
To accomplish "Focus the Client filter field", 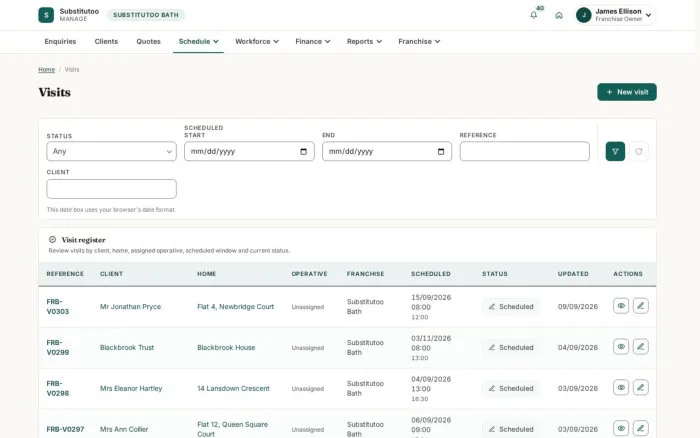I will (111, 189).
